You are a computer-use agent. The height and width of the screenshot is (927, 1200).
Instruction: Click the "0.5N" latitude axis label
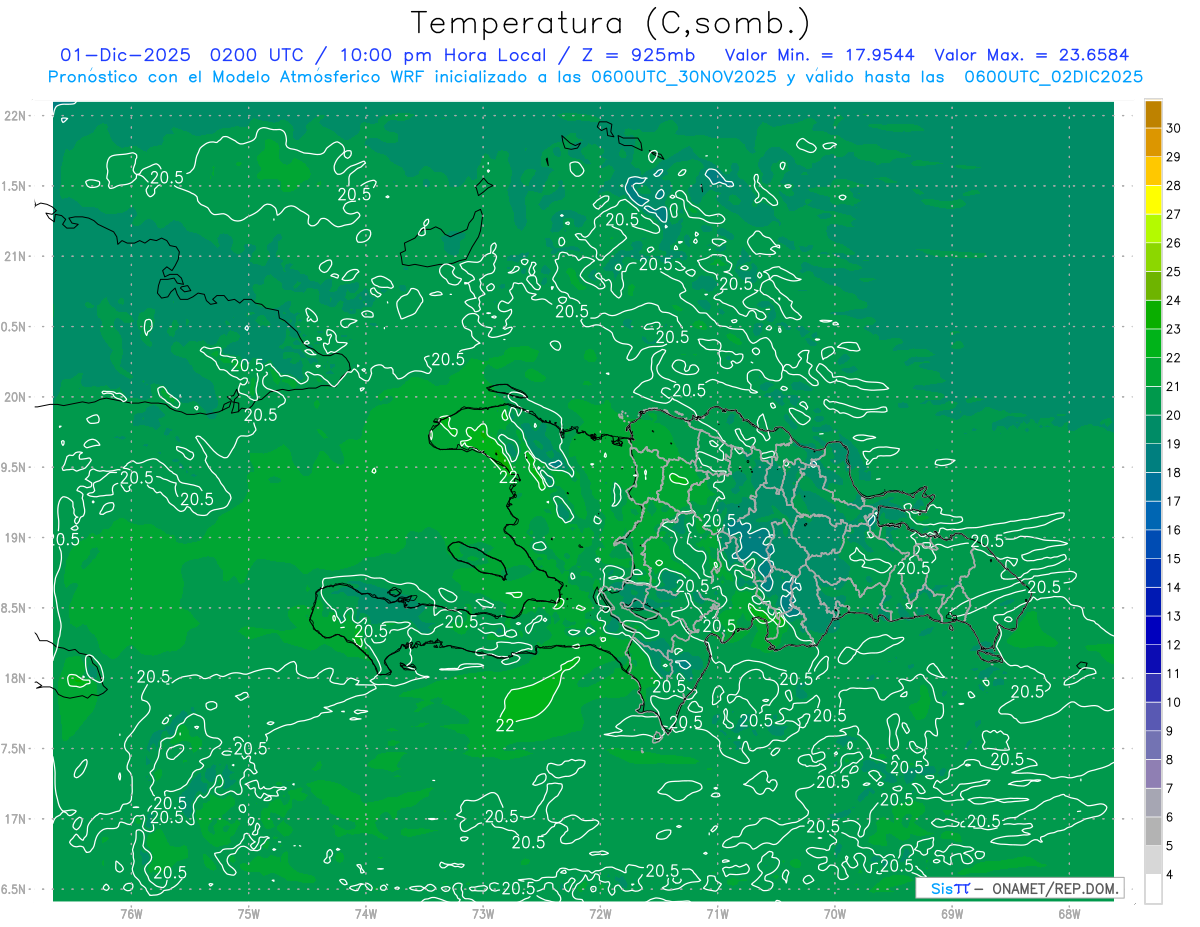15,327
